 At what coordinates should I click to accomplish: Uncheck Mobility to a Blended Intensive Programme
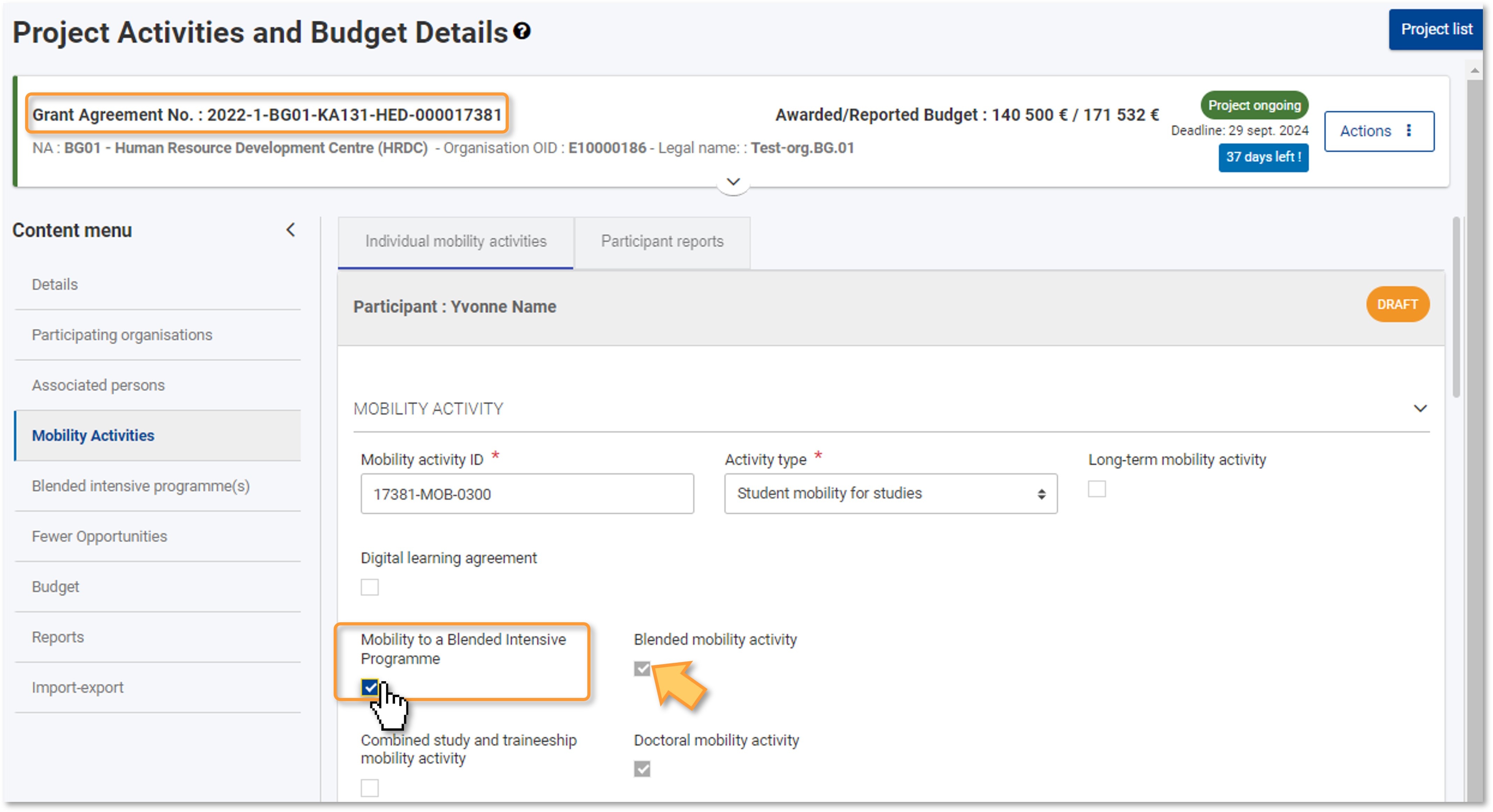tap(370, 687)
